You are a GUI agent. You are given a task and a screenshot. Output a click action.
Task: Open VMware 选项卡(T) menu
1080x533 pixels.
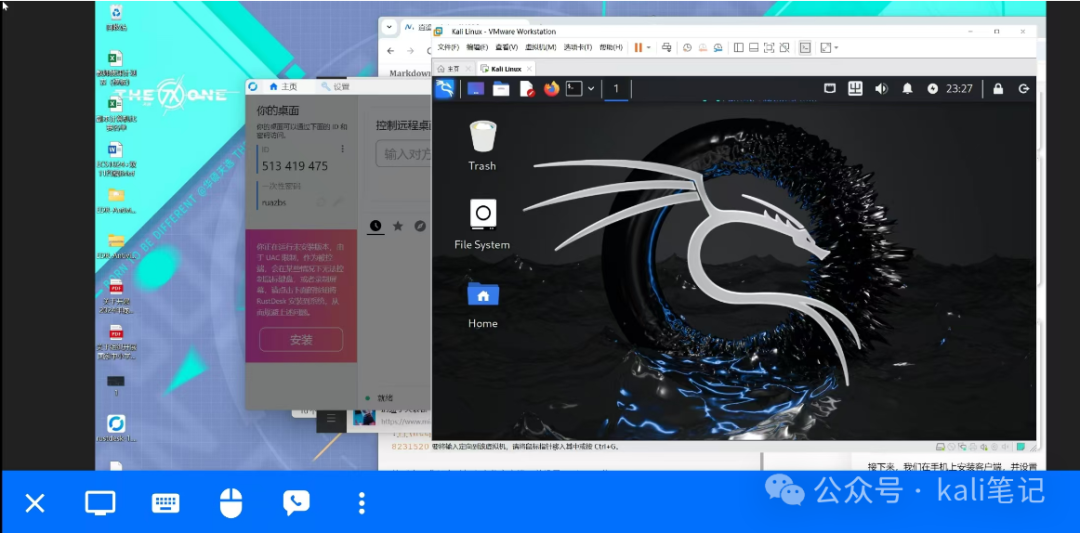[578, 48]
